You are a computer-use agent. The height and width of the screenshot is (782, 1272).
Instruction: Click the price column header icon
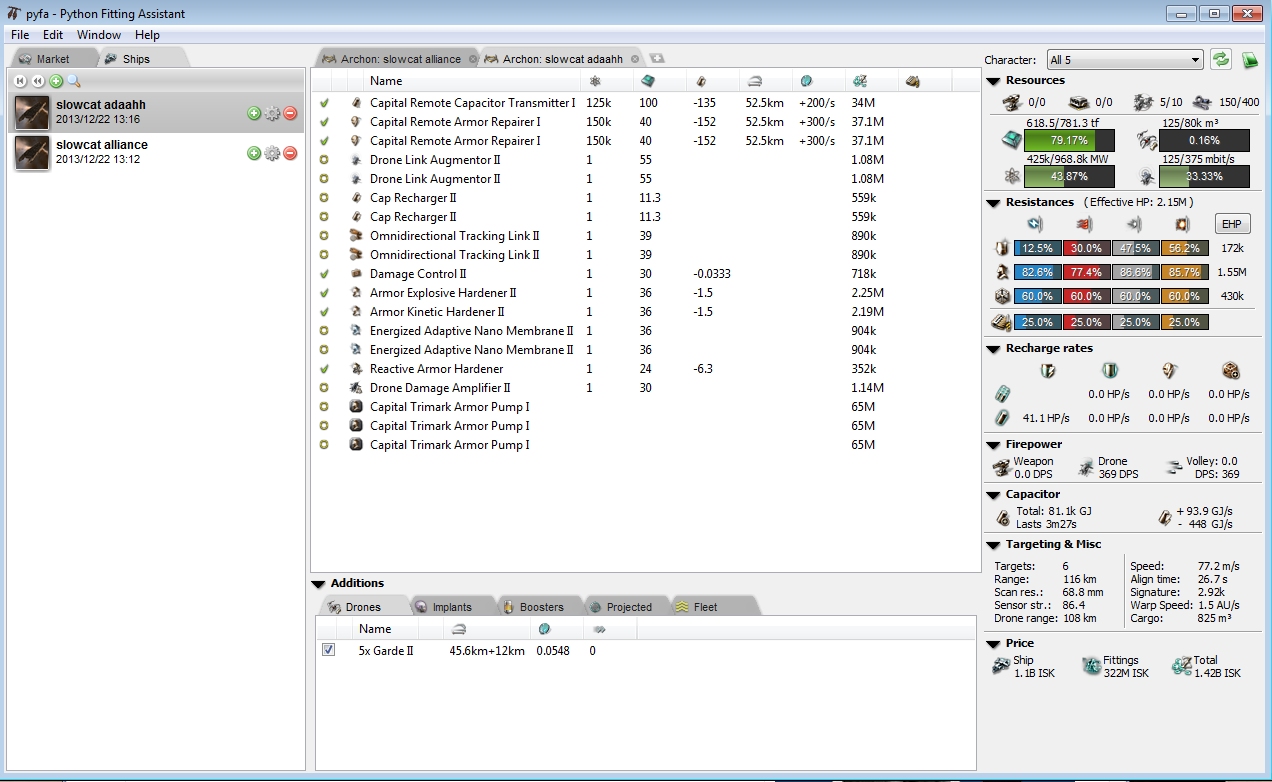[860, 81]
